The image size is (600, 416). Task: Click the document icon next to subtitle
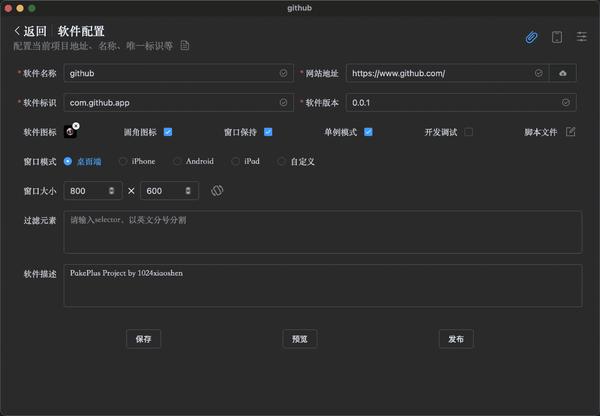185,46
